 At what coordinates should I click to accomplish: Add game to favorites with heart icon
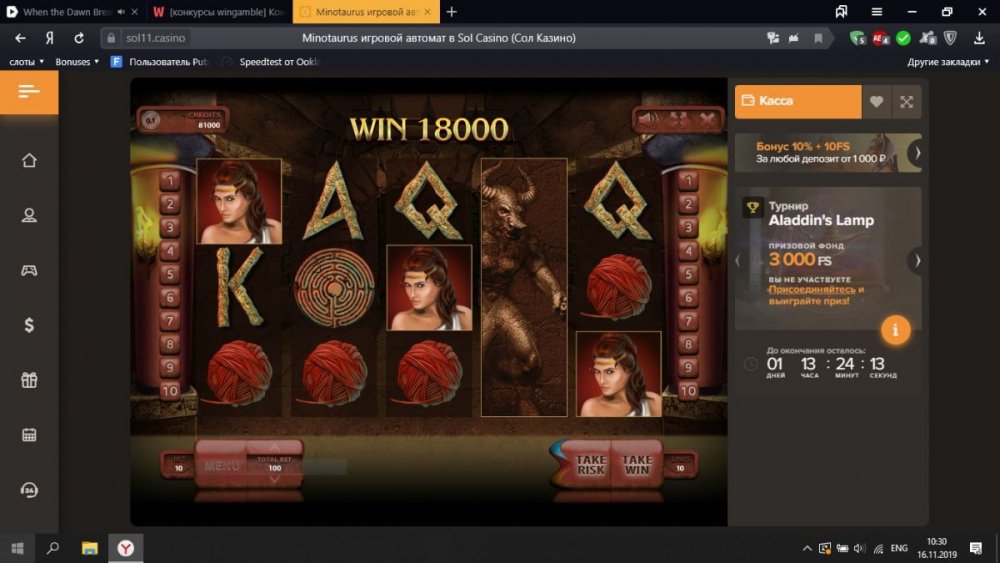(876, 101)
